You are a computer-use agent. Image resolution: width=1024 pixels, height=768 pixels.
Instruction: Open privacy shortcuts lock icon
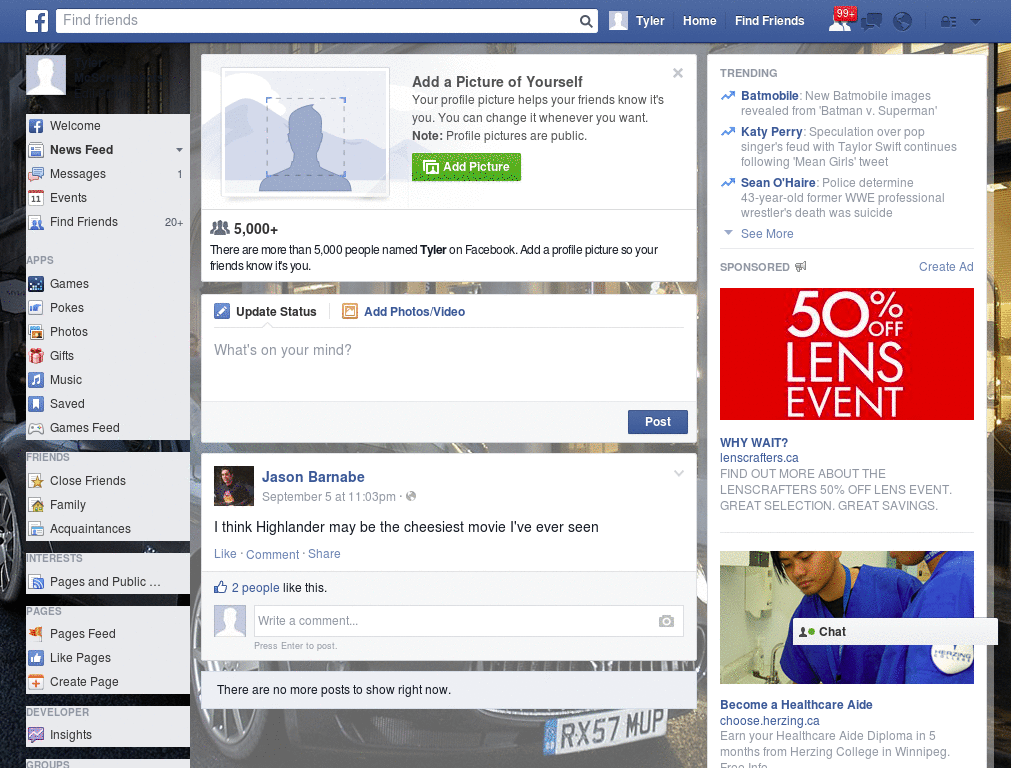pyautogui.click(x=948, y=22)
